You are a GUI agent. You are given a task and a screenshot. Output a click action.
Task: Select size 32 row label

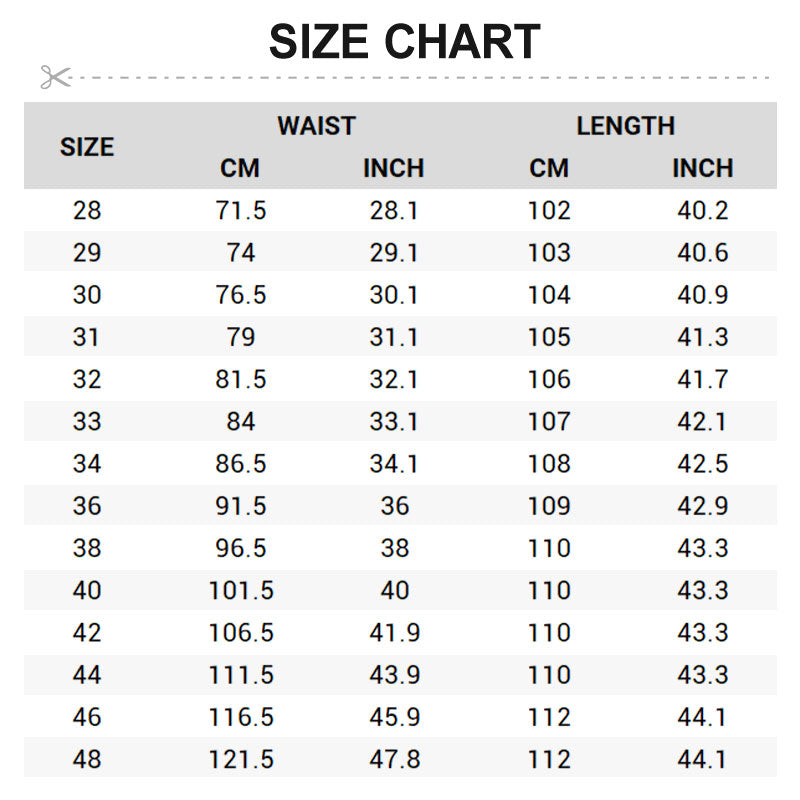(x=87, y=380)
